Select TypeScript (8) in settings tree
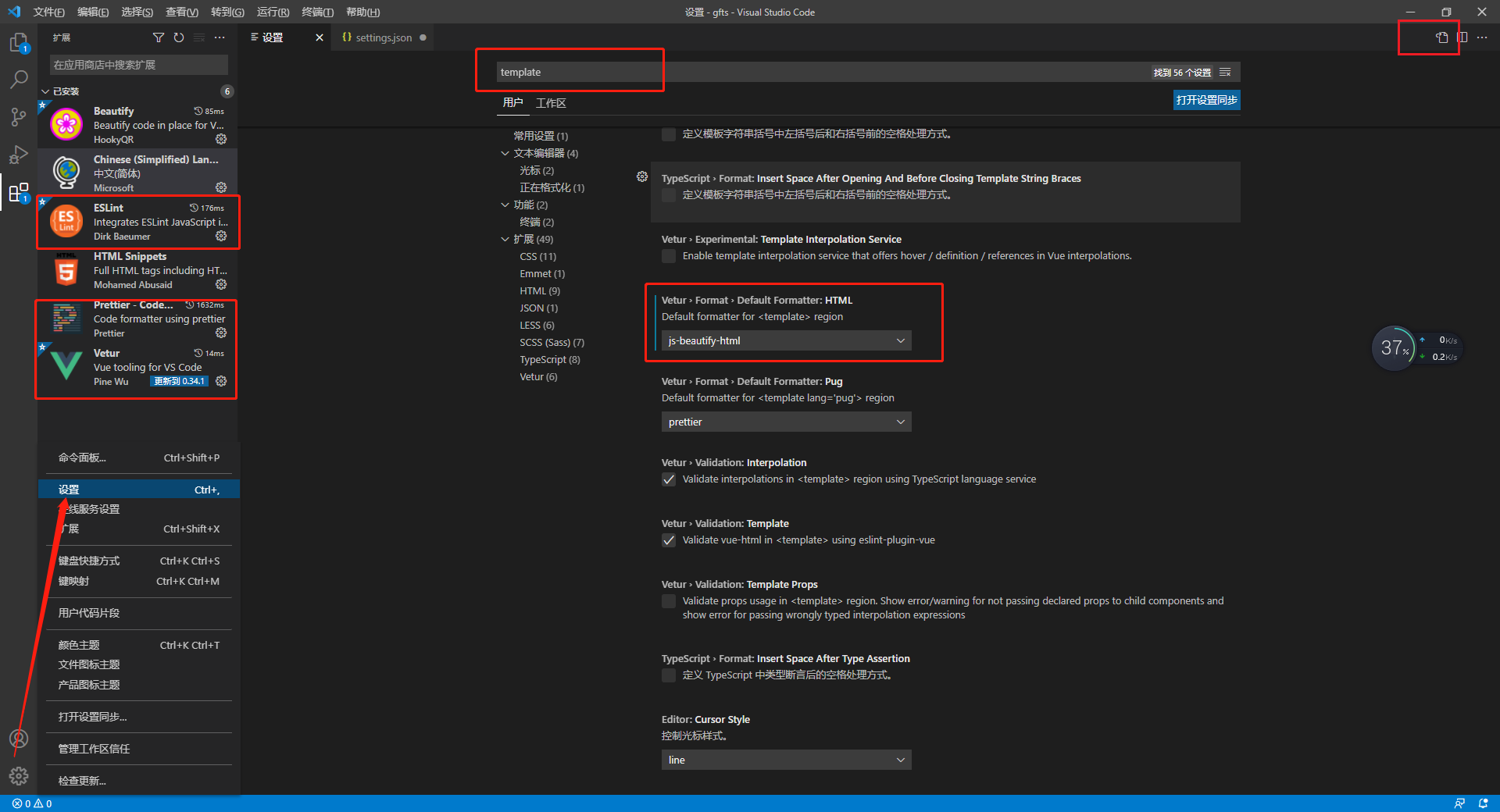 [x=550, y=359]
